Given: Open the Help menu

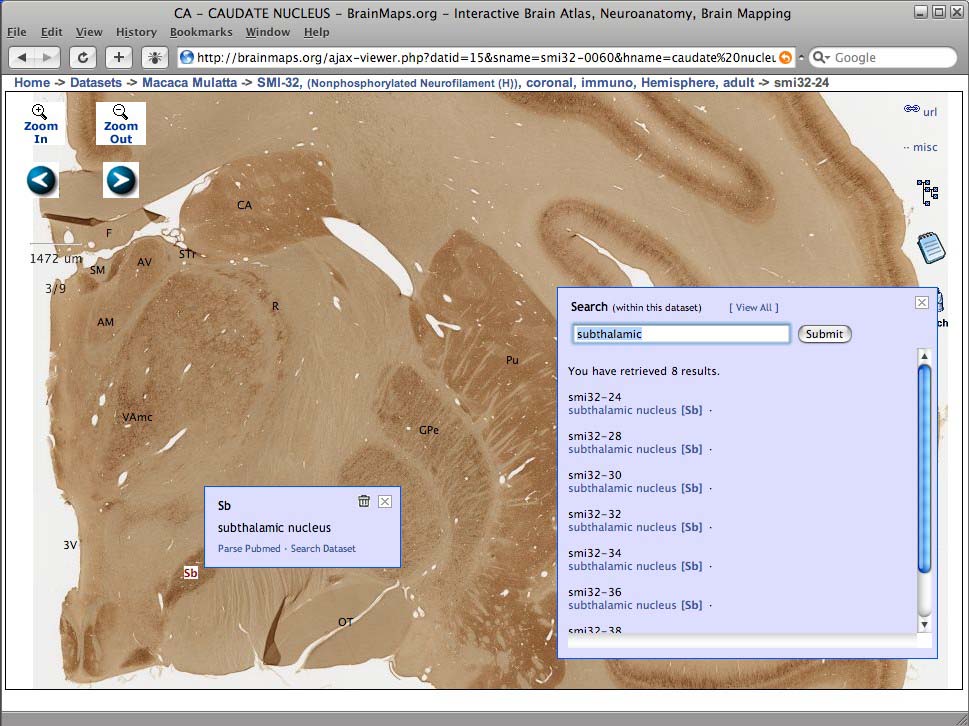Looking at the screenshot, I should tap(316, 32).
